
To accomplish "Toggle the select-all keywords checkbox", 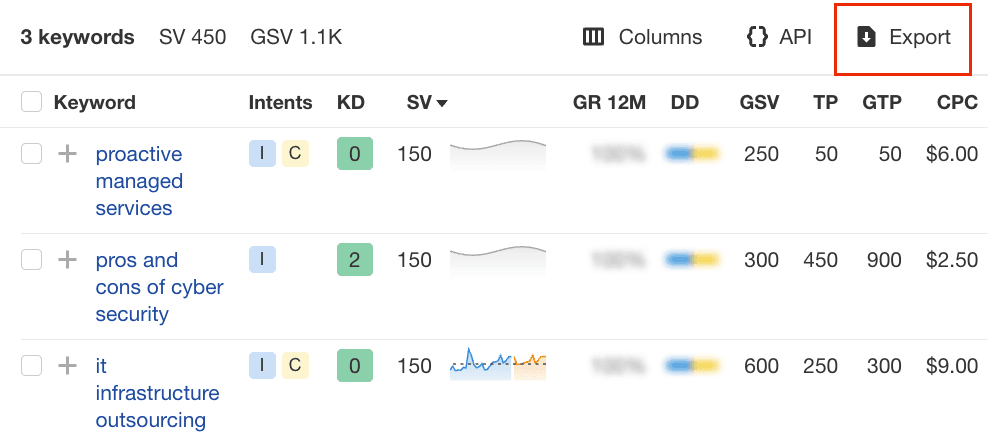I will point(32,102).
